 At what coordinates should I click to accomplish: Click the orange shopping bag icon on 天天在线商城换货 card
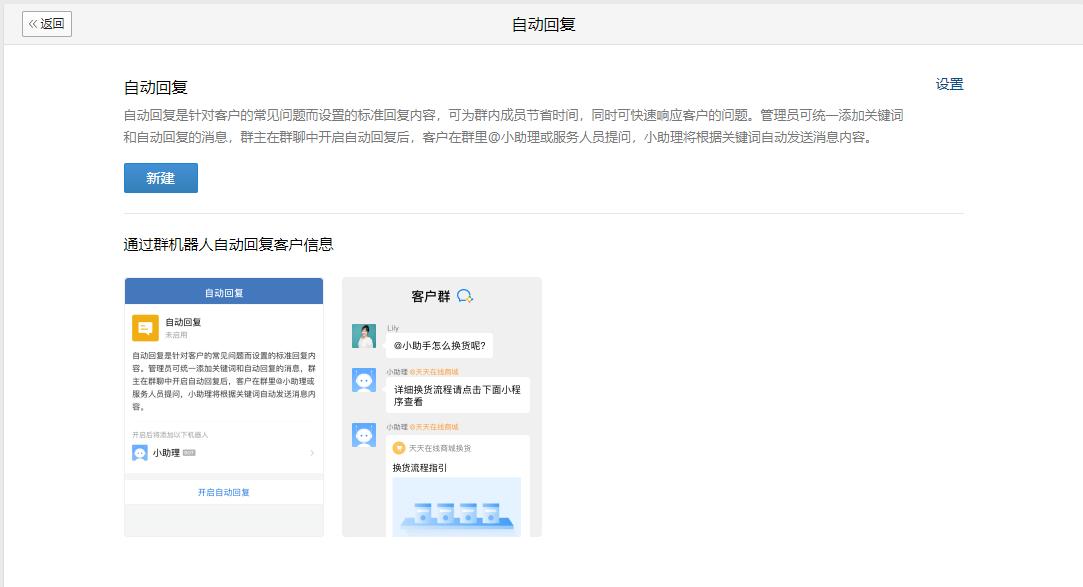click(x=399, y=450)
